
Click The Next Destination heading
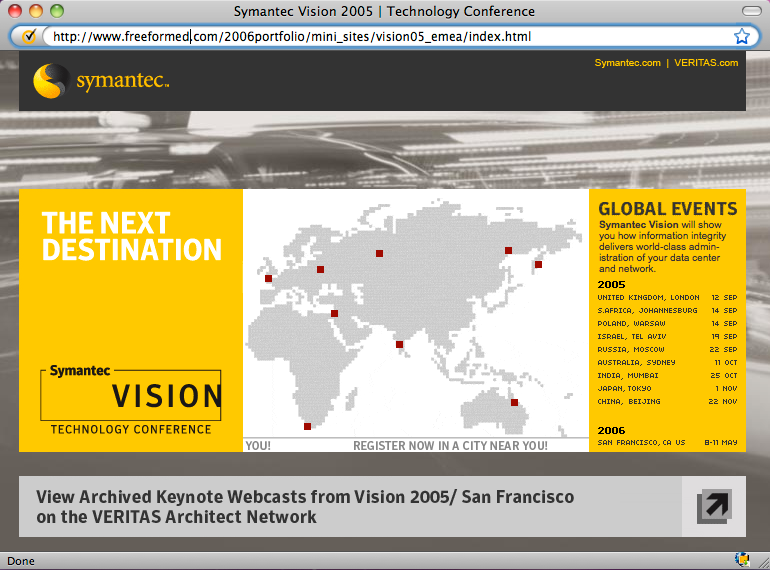point(132,236)
